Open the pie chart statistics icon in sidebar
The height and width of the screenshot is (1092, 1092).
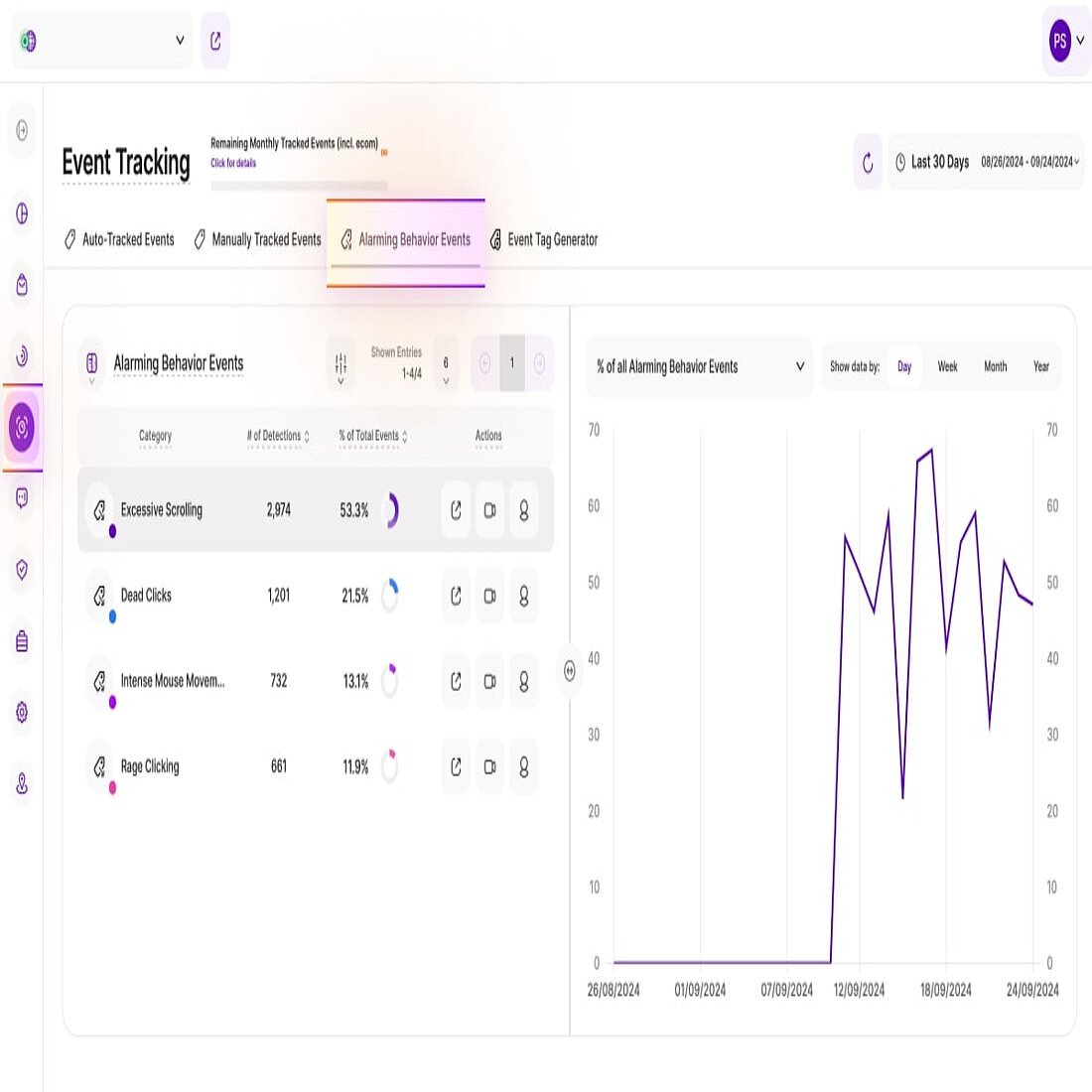[x=21, y=214]
